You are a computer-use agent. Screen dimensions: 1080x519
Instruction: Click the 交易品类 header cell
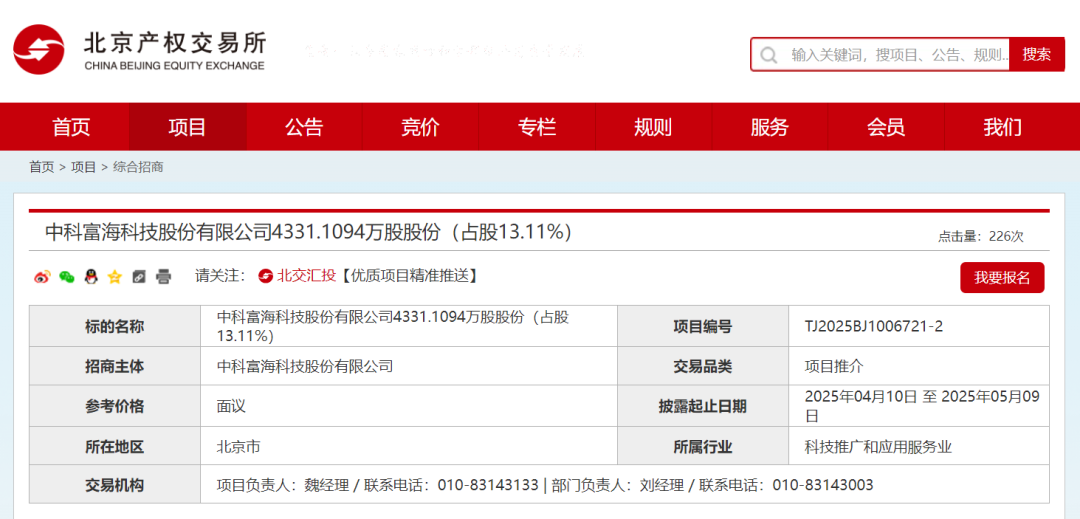(703, 366)
